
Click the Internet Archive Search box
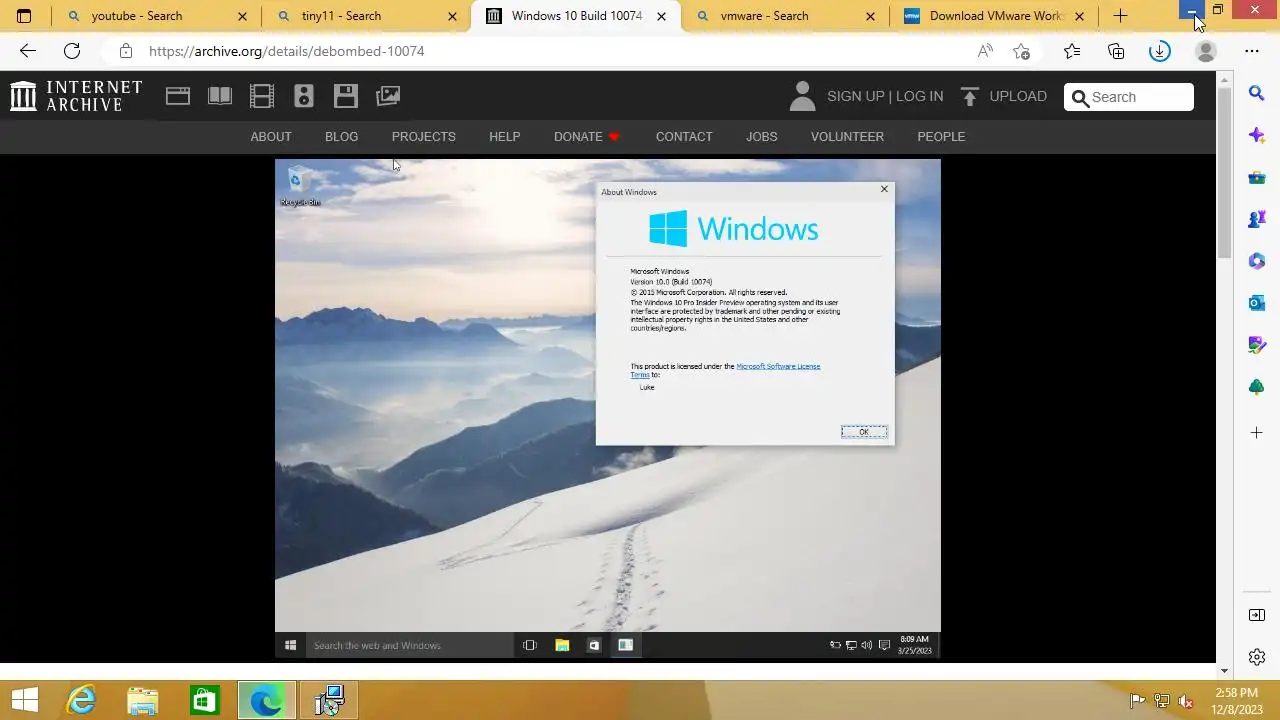(1129, 97)
